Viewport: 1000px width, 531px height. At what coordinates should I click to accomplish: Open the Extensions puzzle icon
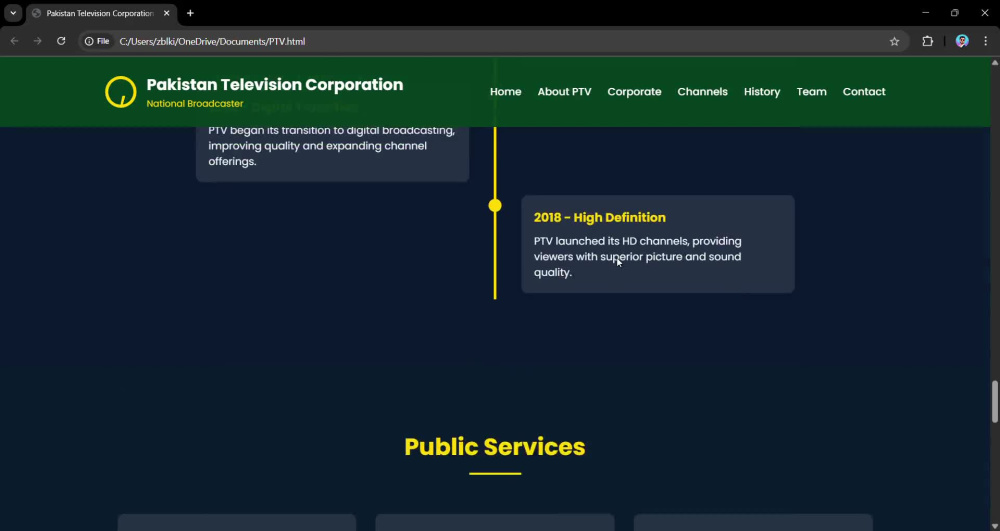click(927, 41)
